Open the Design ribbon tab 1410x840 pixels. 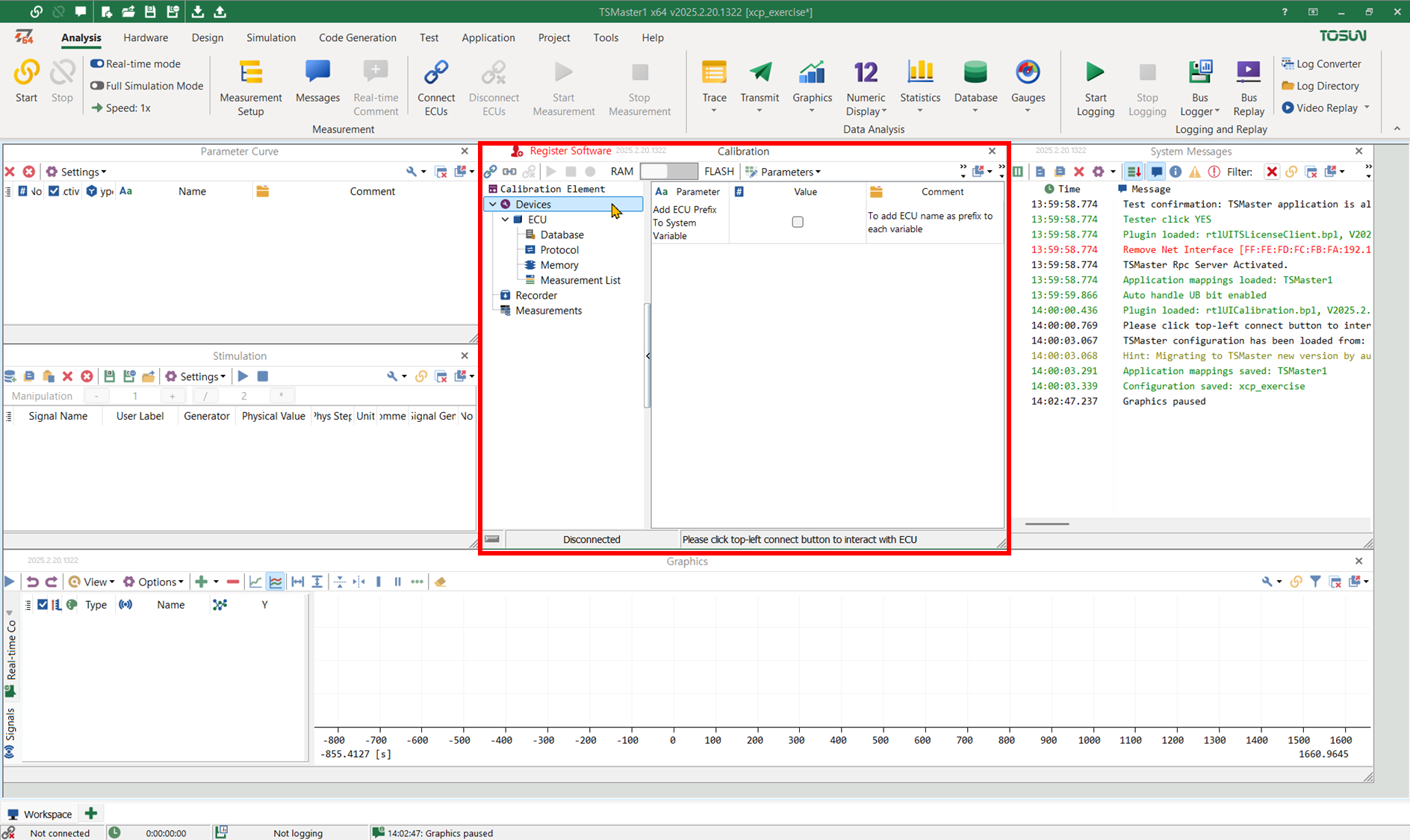pos(207,37)
